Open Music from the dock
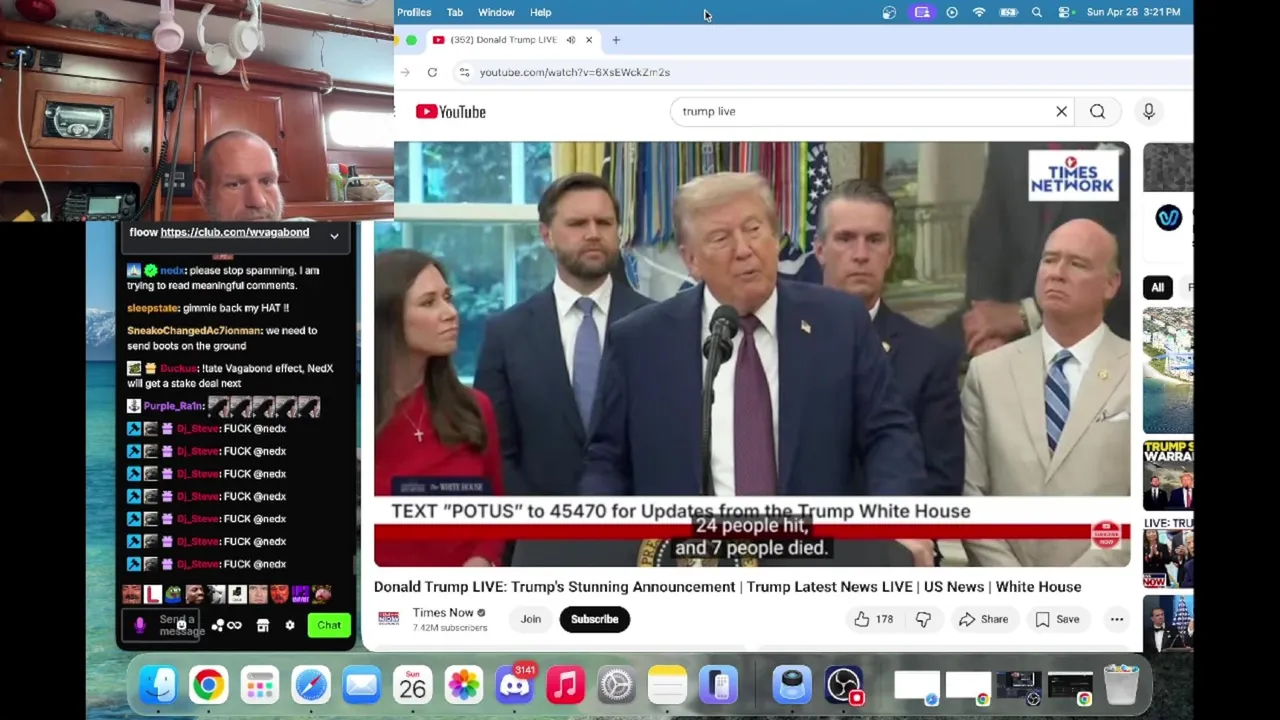This screenshot has width=1280, height=720. tap(565, 685)
